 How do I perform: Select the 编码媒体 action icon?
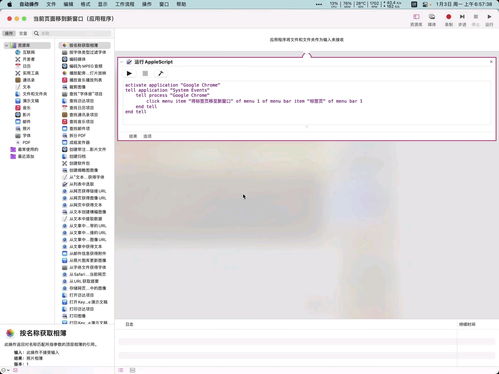pyautogui.click(x=65, y=59)
